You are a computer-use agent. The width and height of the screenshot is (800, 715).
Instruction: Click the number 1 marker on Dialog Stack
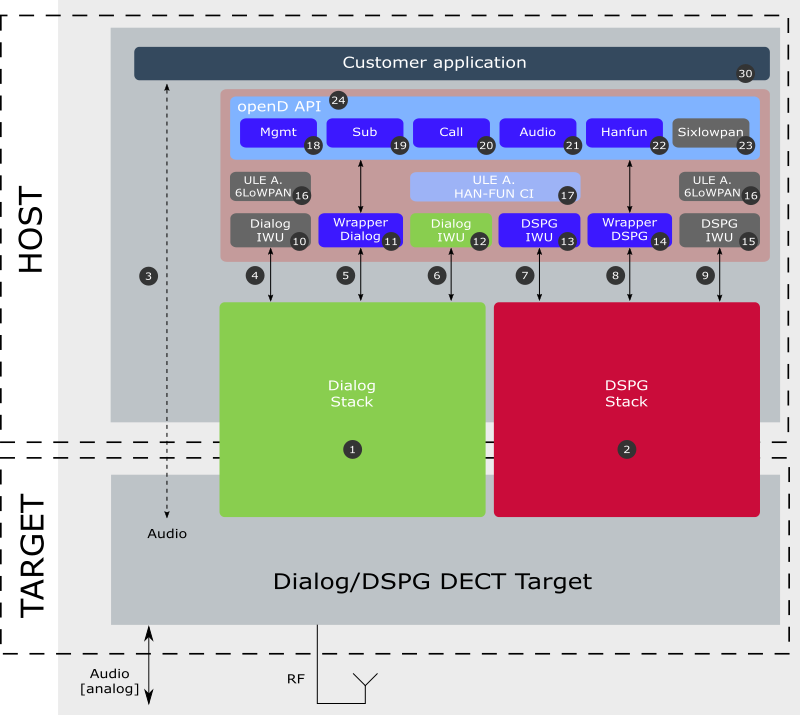coord(352,450)
